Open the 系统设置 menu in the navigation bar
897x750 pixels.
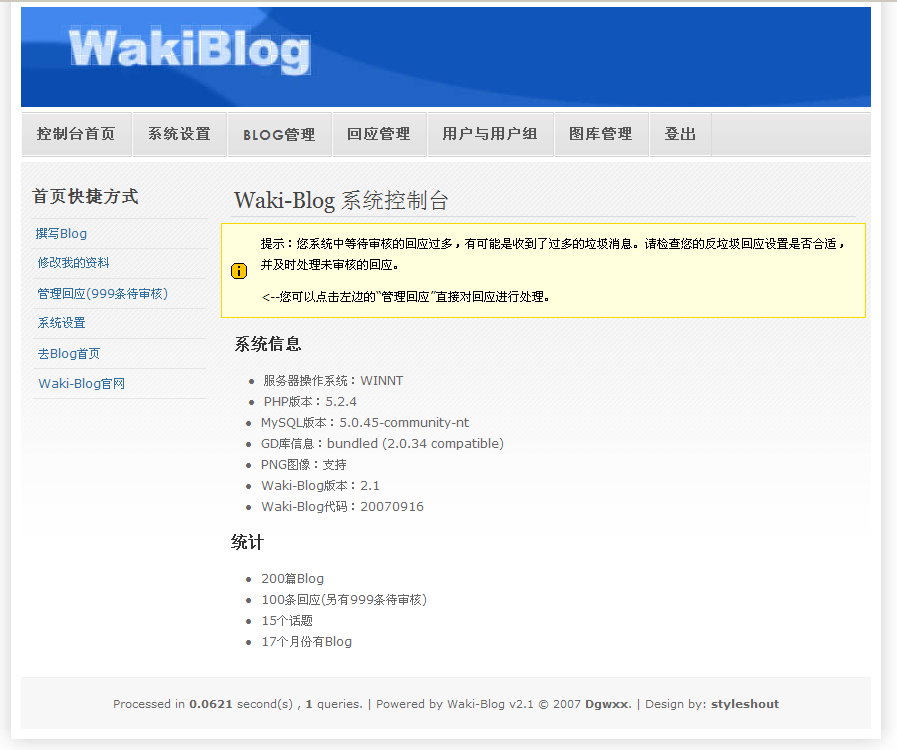[180, 134]
